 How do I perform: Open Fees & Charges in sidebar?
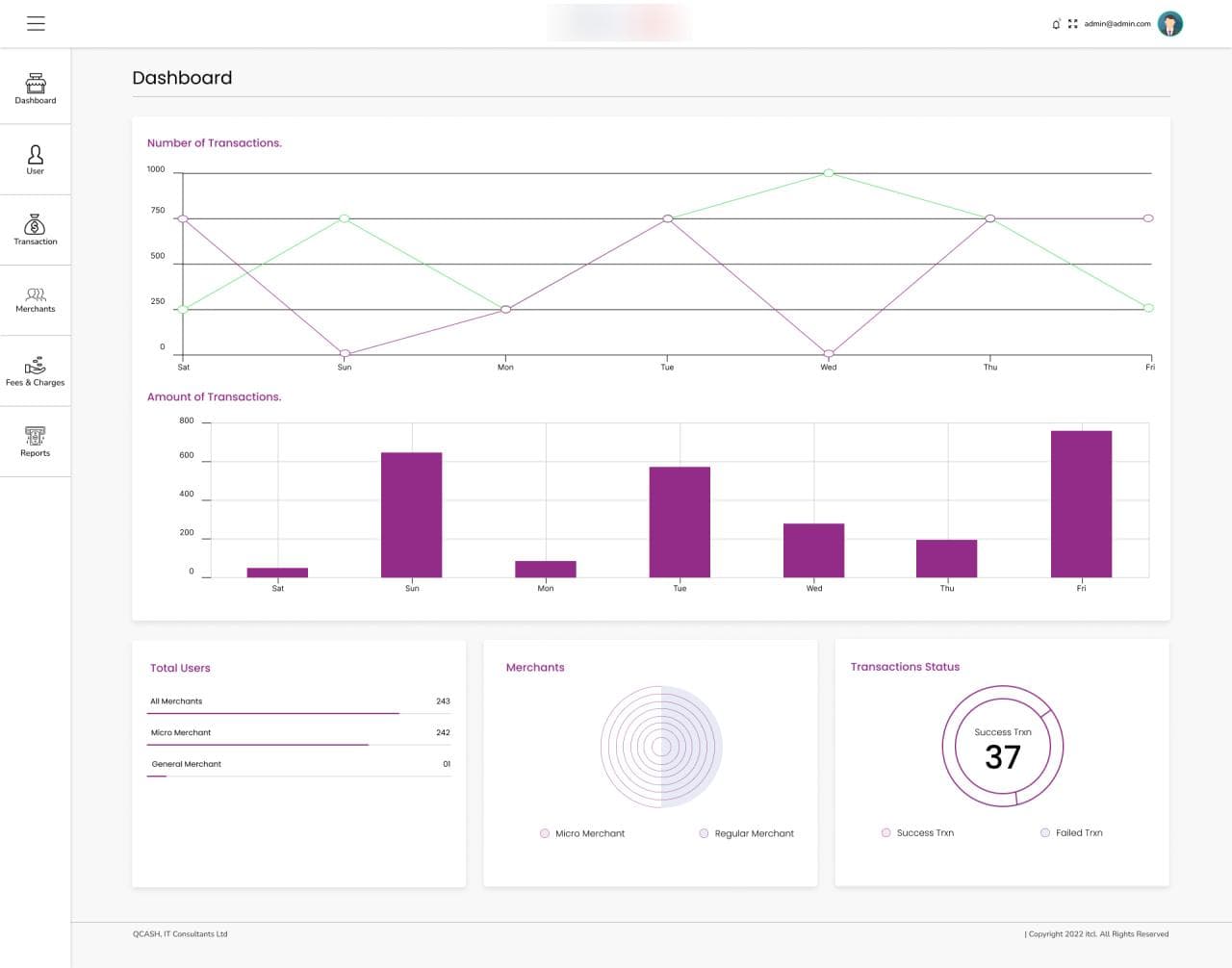36,371
